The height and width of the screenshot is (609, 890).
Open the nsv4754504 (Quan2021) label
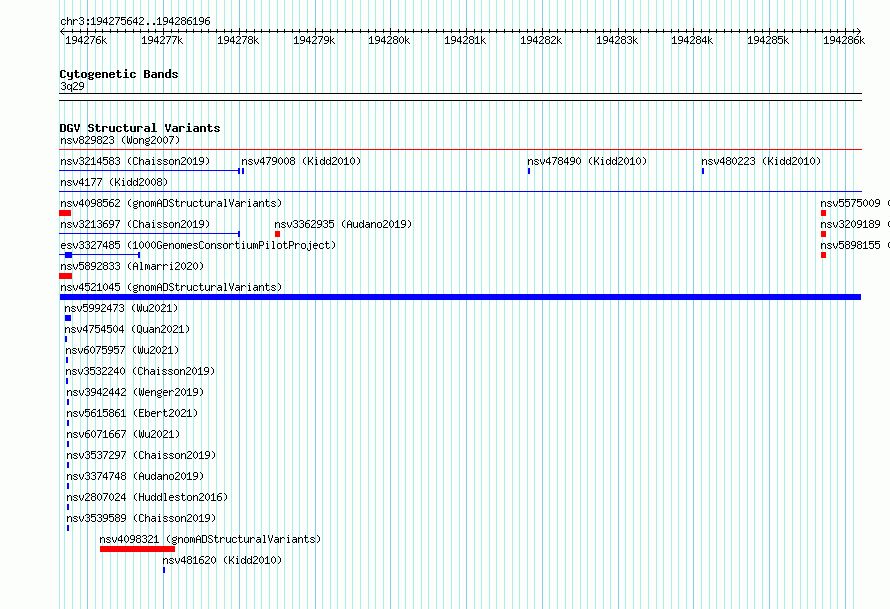[127, 329]
